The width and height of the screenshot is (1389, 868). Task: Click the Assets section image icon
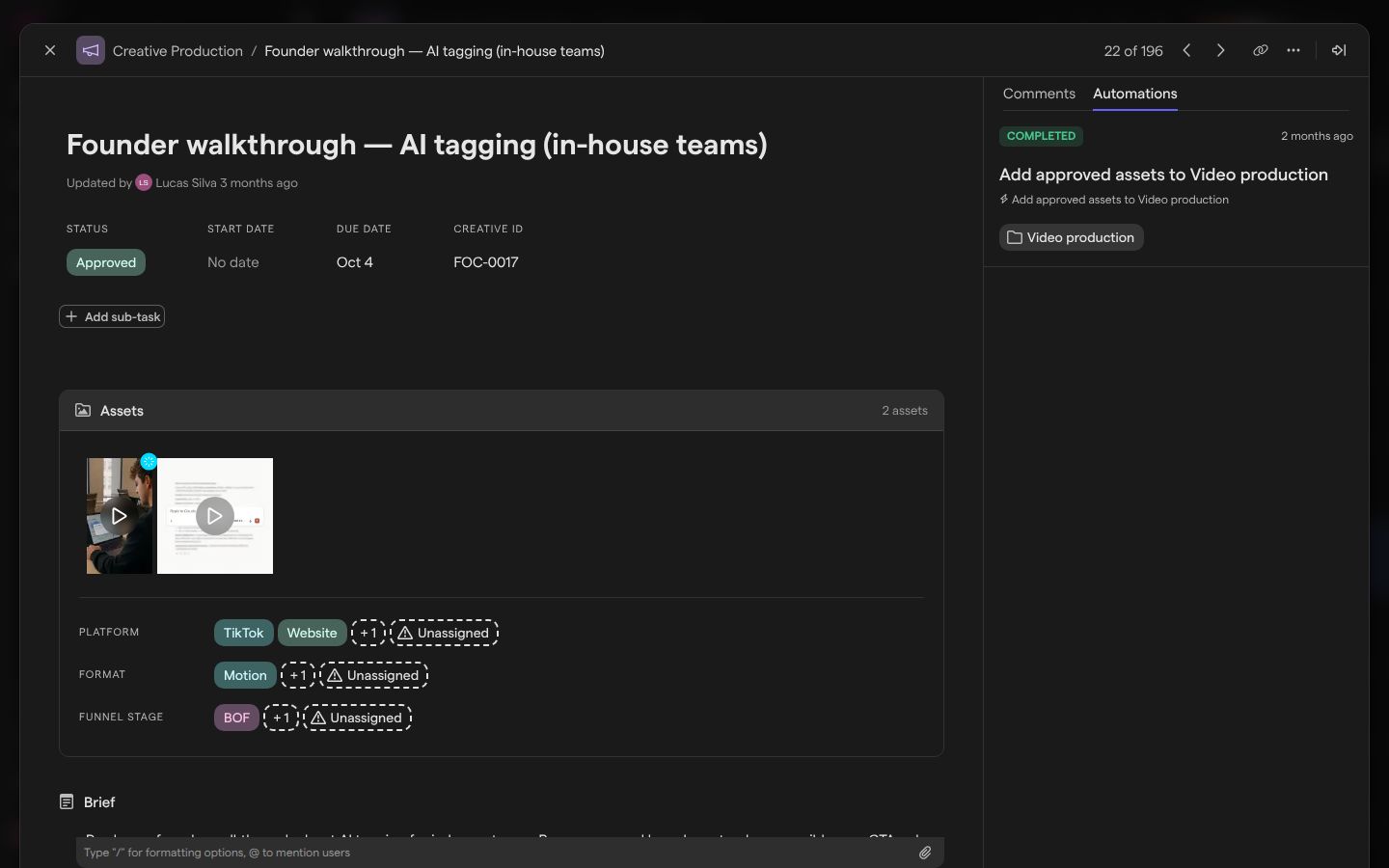click(x=83, y=410)
